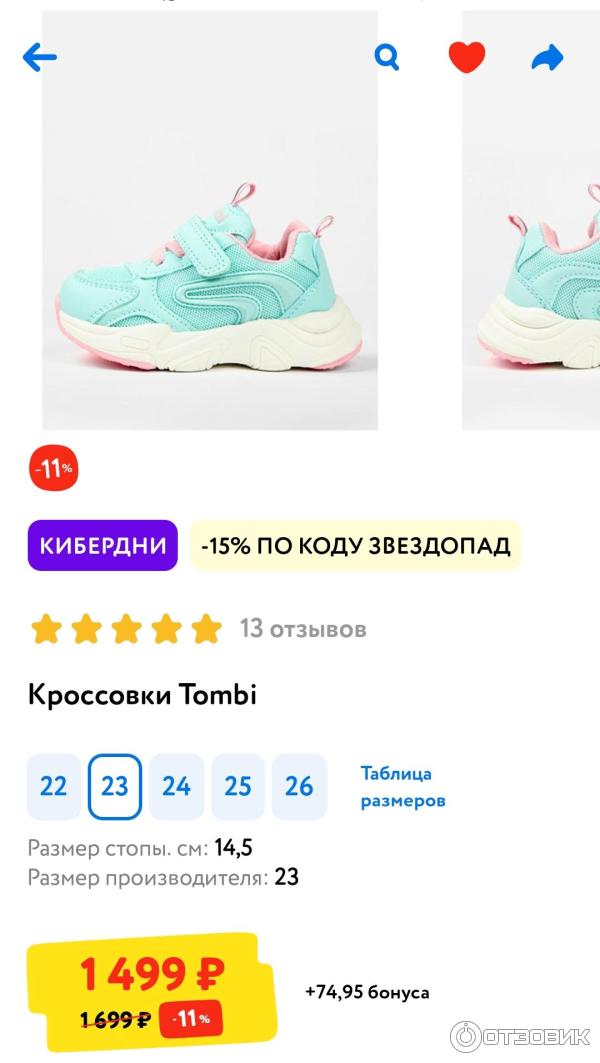This screenshot has height=1063, width=600.
Task: Open the main sneaker product photo
Action: point(209,220)
